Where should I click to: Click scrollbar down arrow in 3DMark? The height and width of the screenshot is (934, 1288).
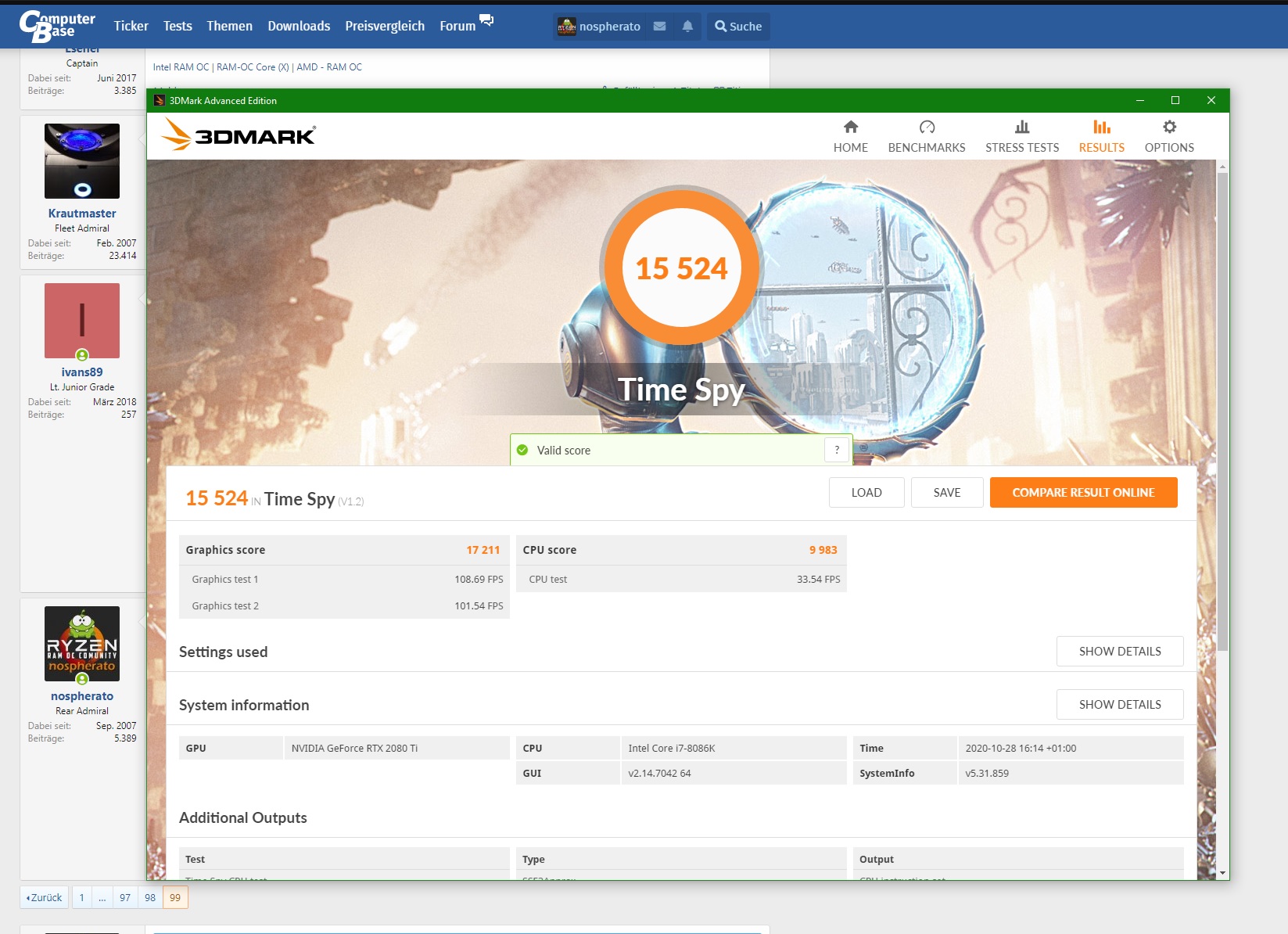pyautogui.click(x=1222, y=872)
